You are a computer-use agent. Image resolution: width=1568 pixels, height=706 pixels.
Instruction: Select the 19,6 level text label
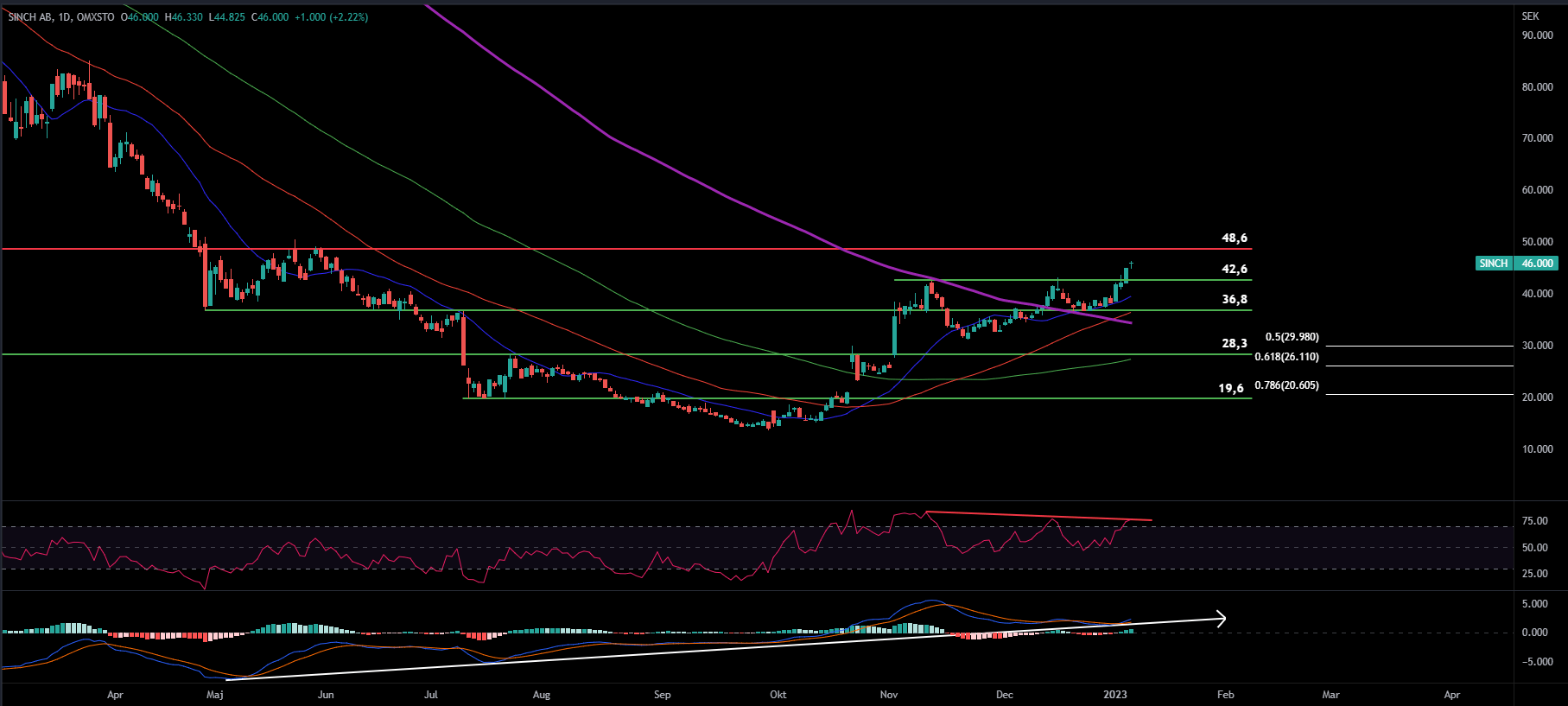tap(1231, 389)
